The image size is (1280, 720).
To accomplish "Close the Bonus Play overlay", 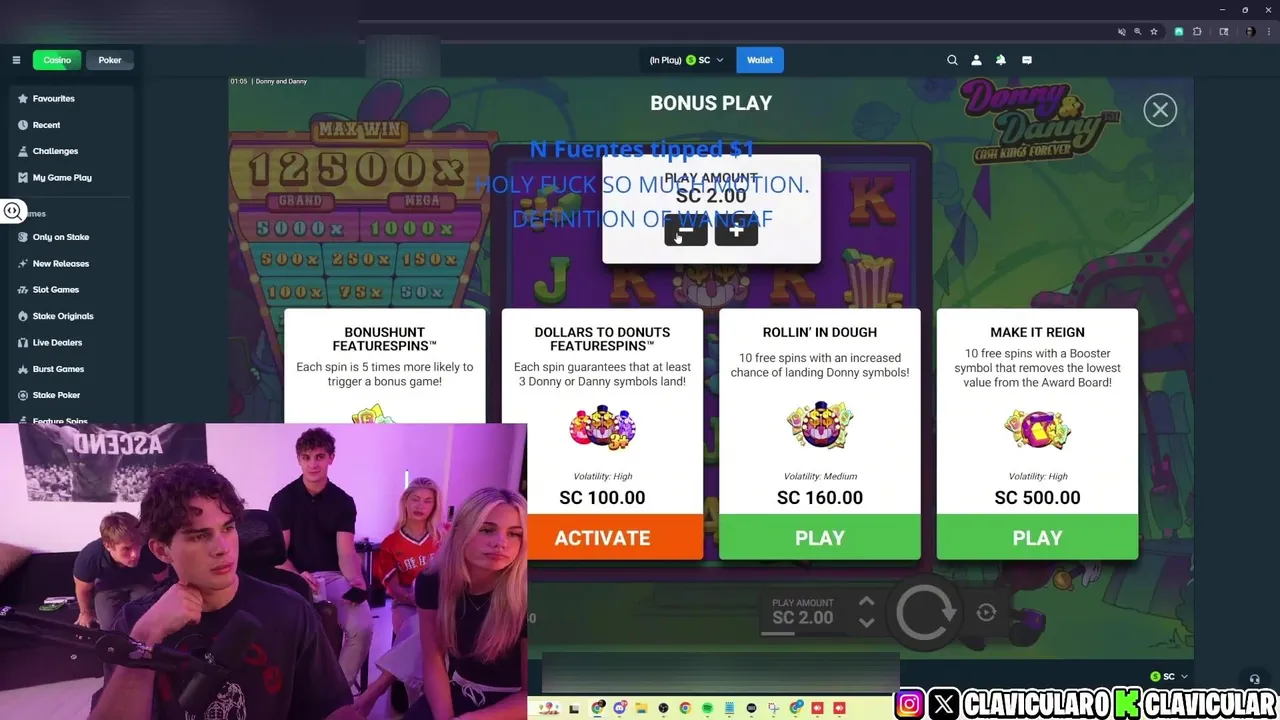I will (1160, 110).
